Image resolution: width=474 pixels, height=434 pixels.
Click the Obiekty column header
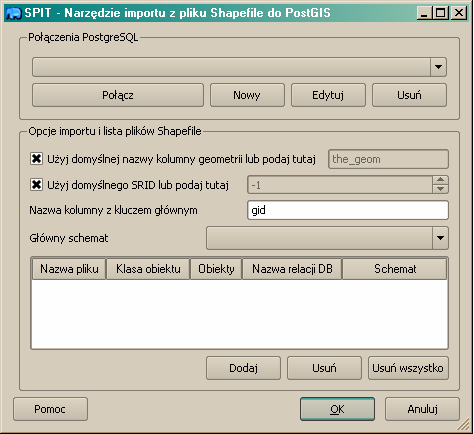coord(216,269)
